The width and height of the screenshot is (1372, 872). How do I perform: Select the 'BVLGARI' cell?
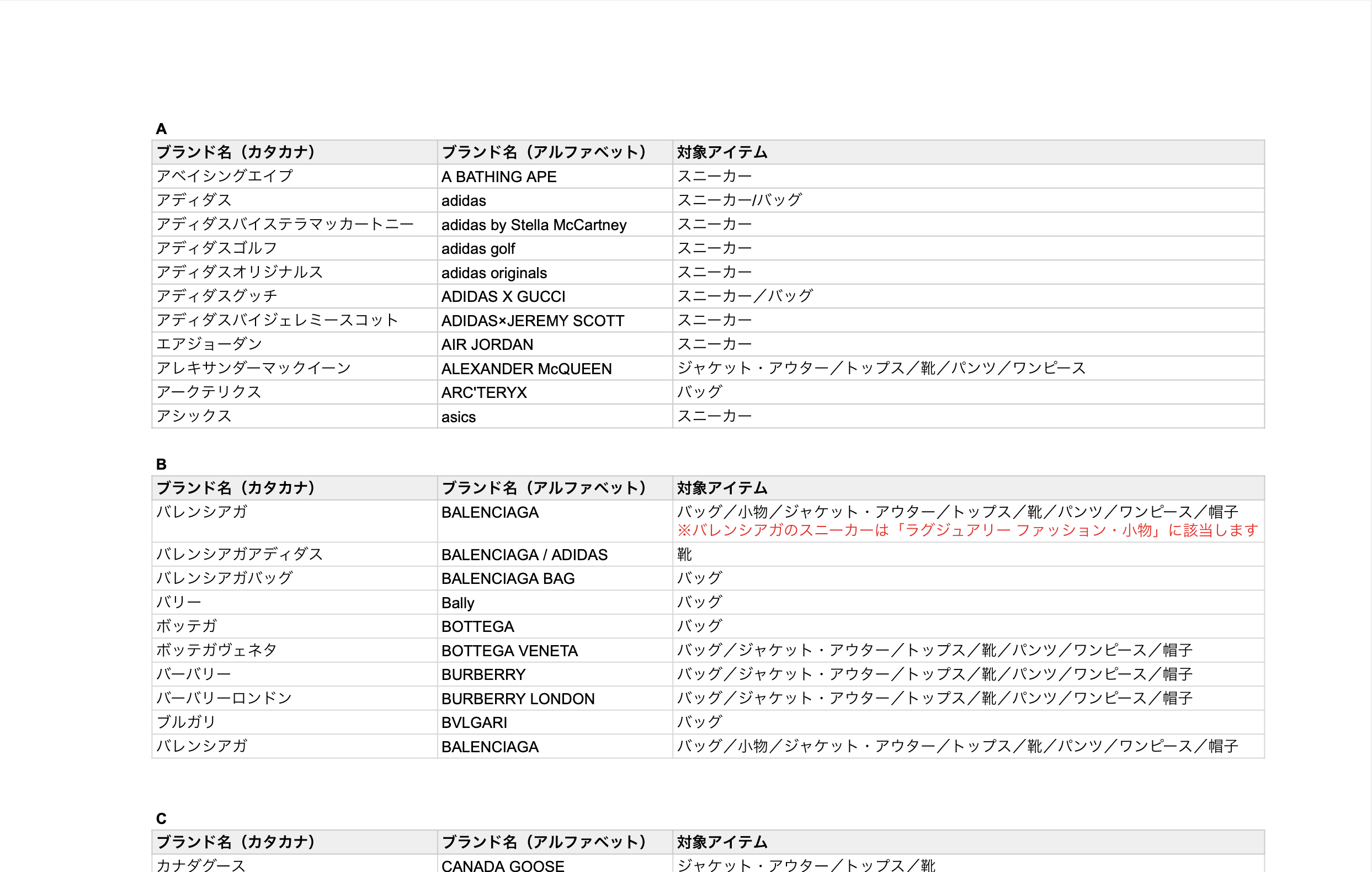click(555, 721)
